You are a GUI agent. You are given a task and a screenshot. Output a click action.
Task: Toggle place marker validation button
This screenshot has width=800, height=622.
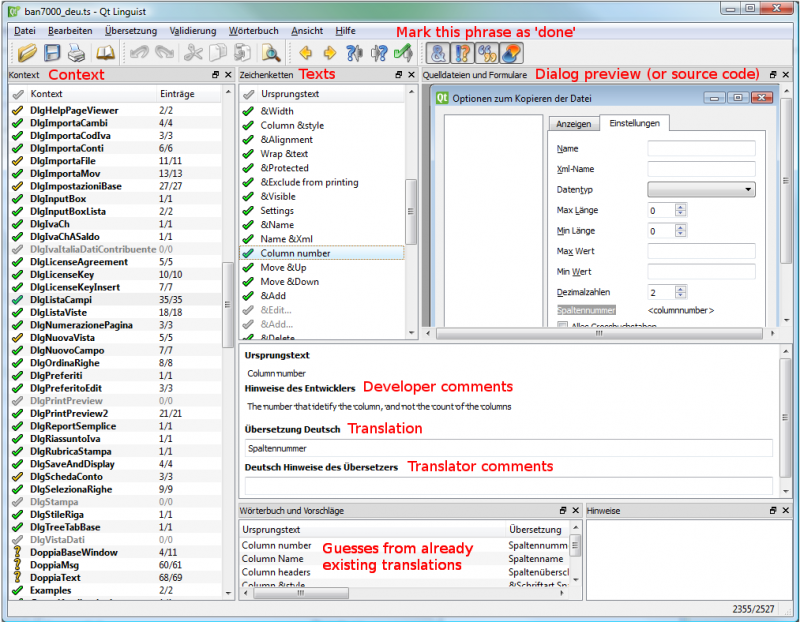coord(512,53)
